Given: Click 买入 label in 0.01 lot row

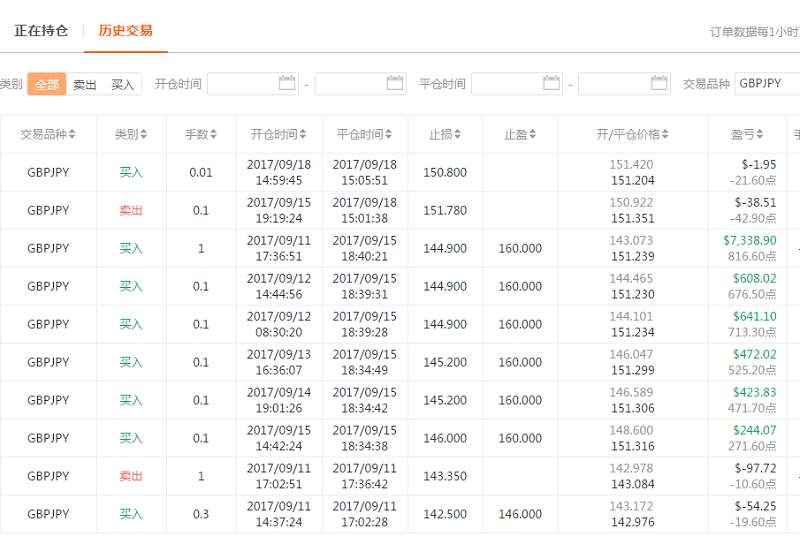Looking at the screenshot, I should pos(131,172).
